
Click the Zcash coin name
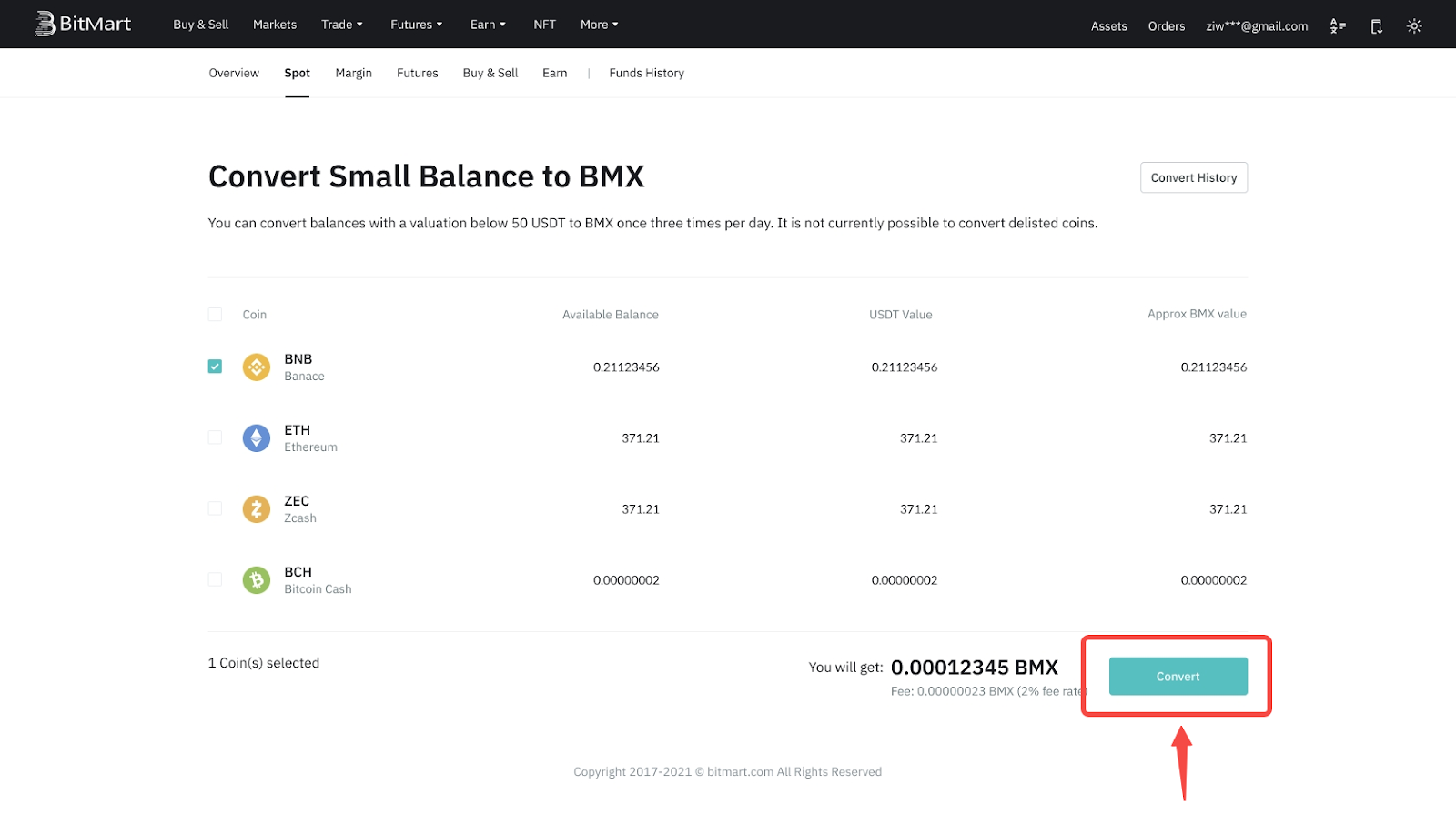pos(300,518)
